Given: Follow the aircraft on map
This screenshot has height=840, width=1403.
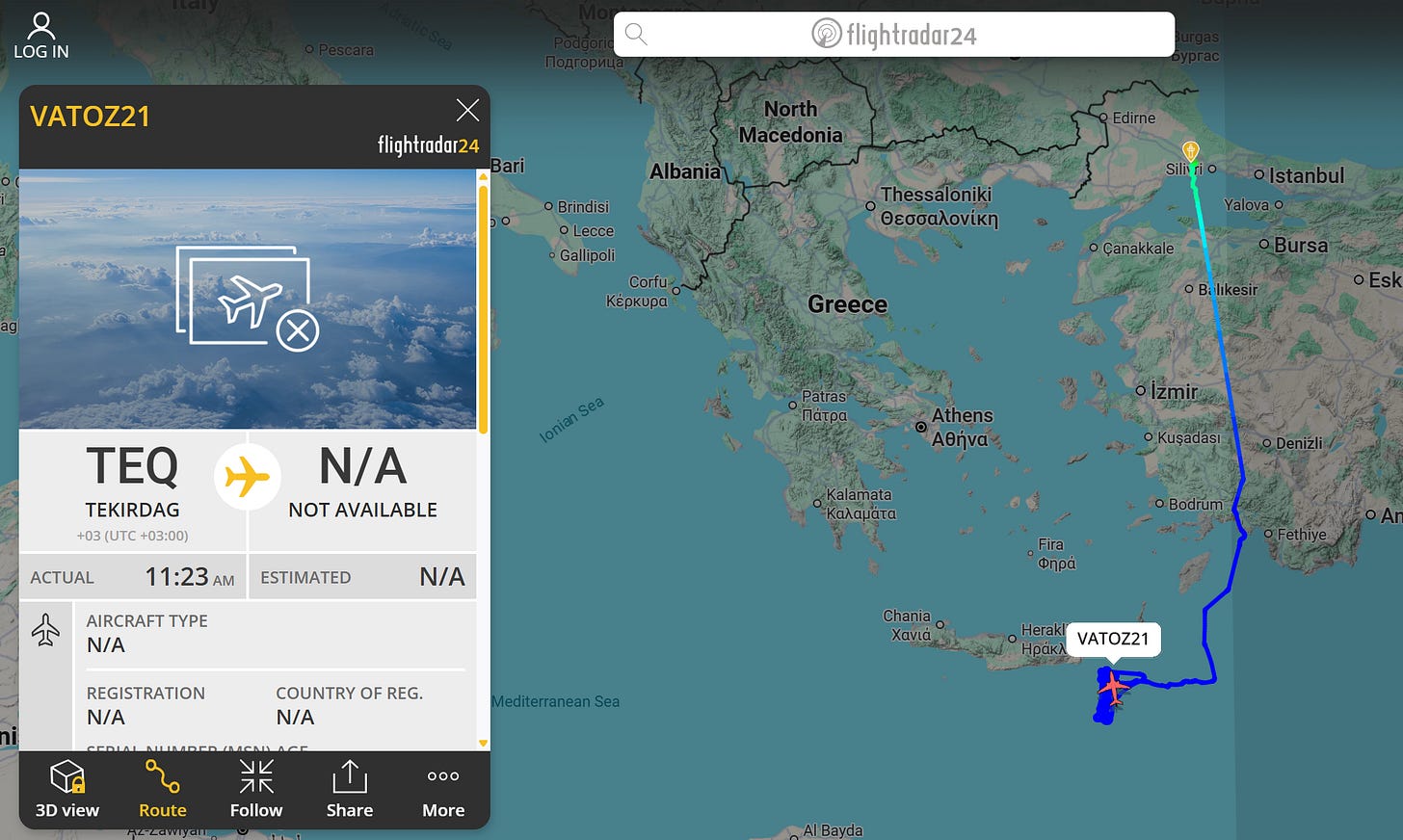Looking at the screenshot, I should [x=256, y=790].
